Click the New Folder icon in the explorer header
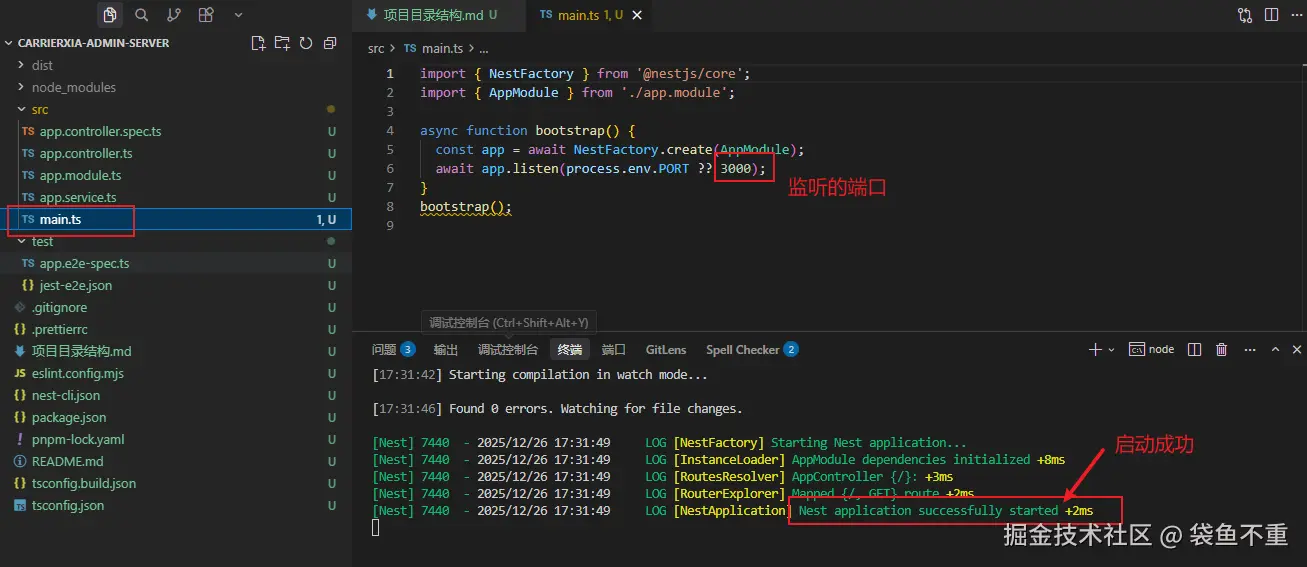 [x=282, y=43]
